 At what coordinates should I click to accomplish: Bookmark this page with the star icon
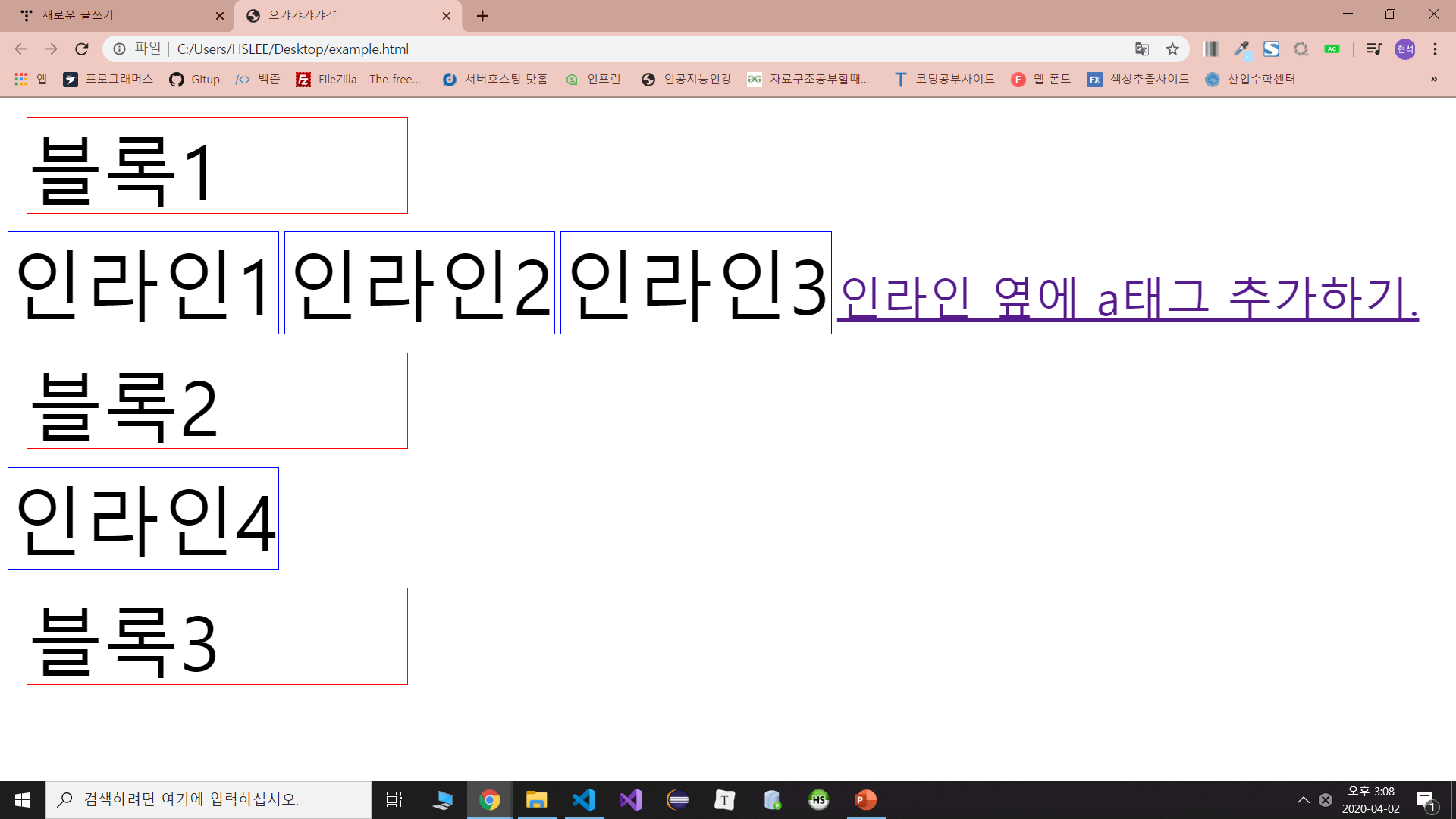[1172, 49]
